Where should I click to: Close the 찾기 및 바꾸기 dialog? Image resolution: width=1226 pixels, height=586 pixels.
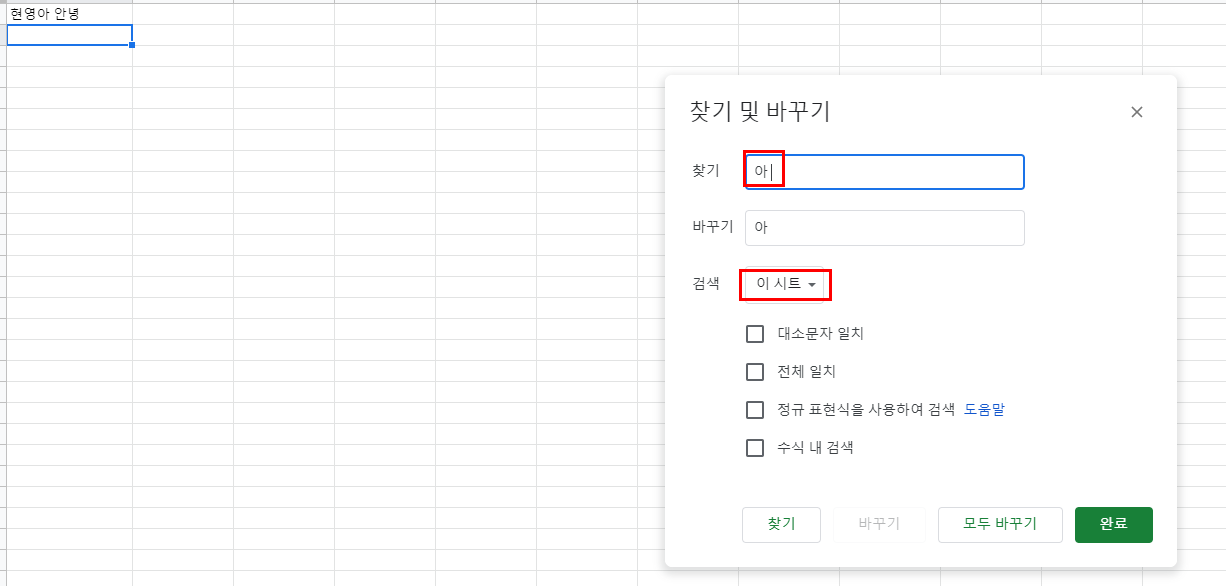click(1136, 112)
